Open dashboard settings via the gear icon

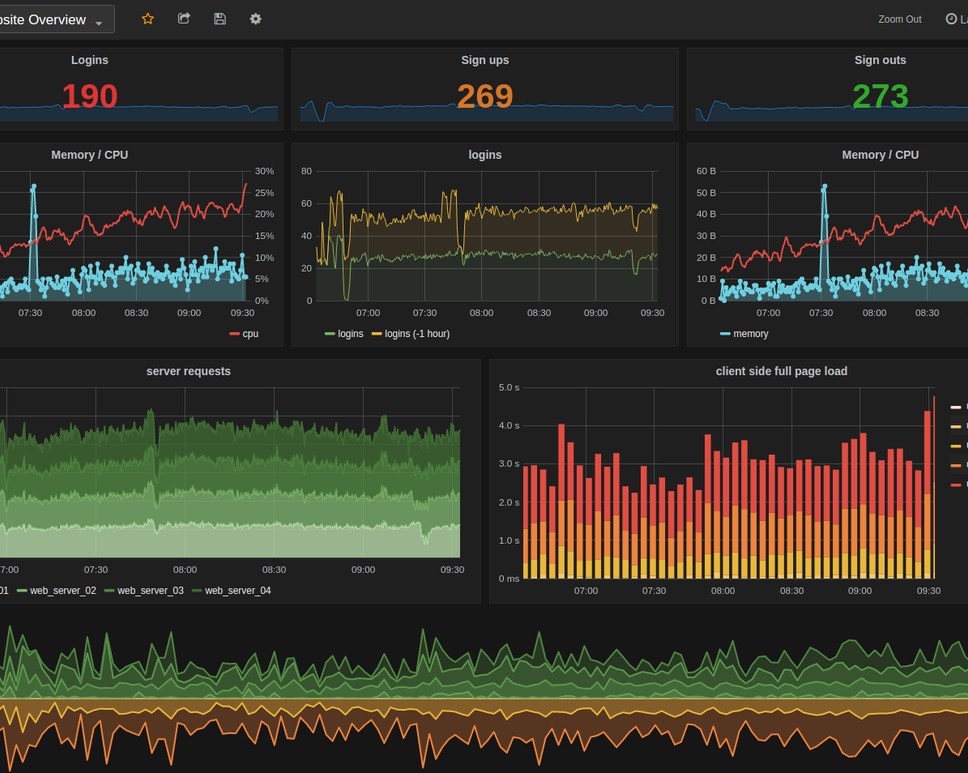click(256, 19)
